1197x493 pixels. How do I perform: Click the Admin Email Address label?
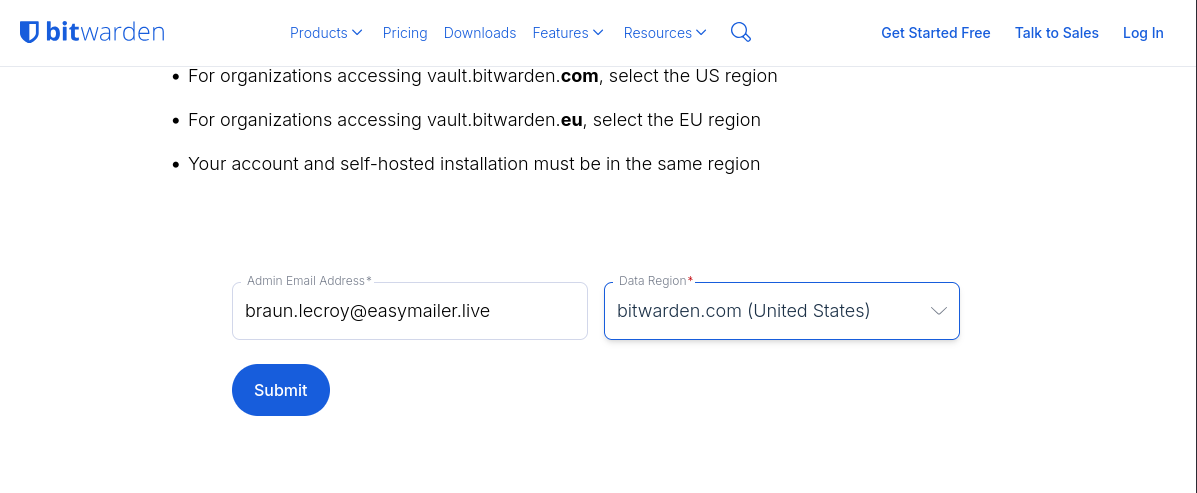[x=308, y=281]
